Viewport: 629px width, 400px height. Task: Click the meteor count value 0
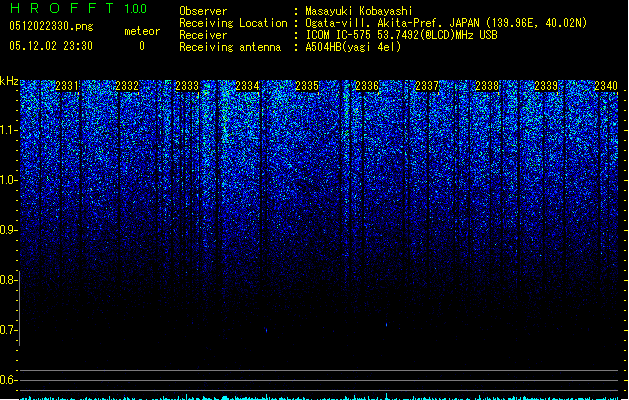click(142, 46)
